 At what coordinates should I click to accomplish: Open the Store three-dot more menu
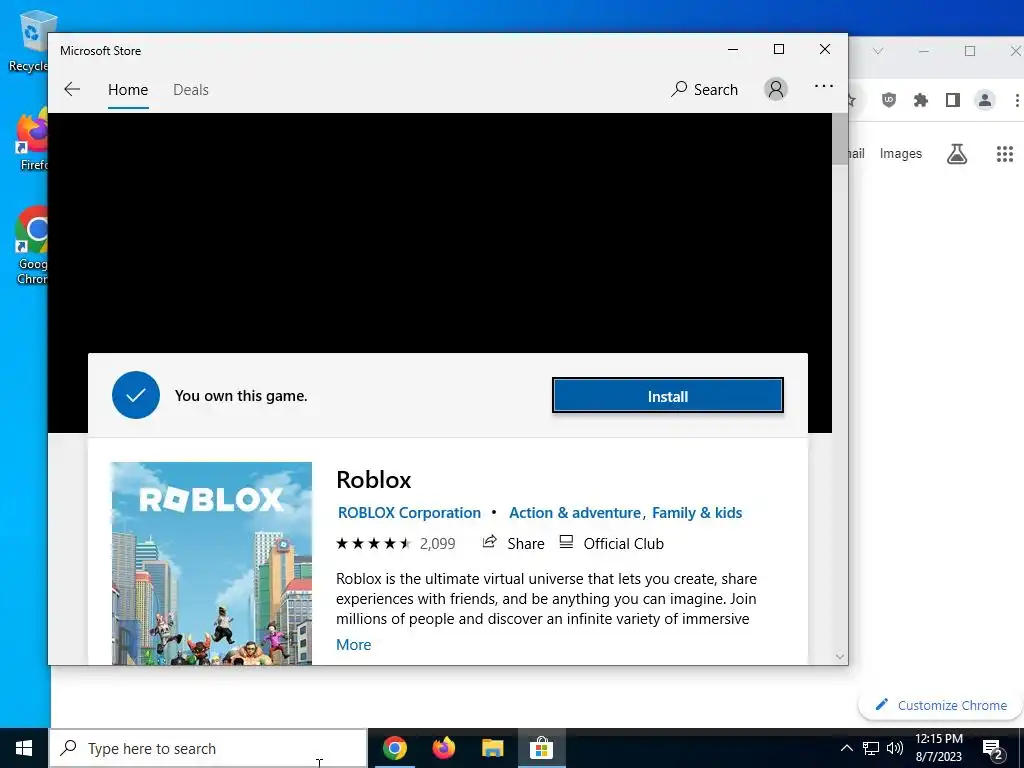click(x=824, y=86)
